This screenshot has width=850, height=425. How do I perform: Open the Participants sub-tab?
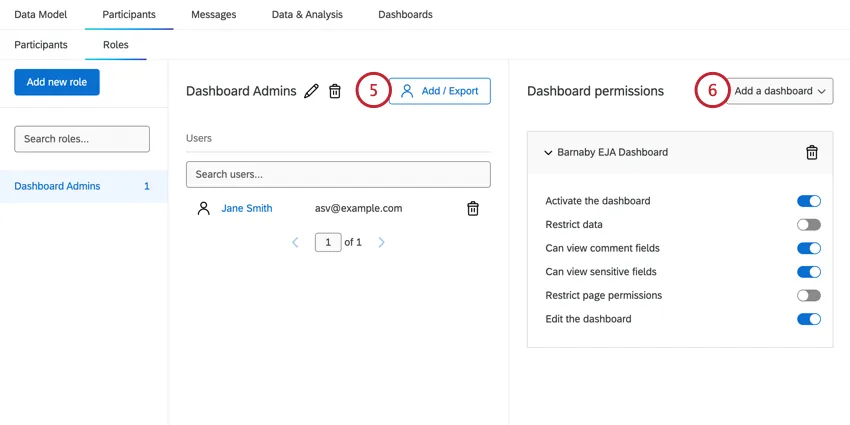click(x=41, y=45)
